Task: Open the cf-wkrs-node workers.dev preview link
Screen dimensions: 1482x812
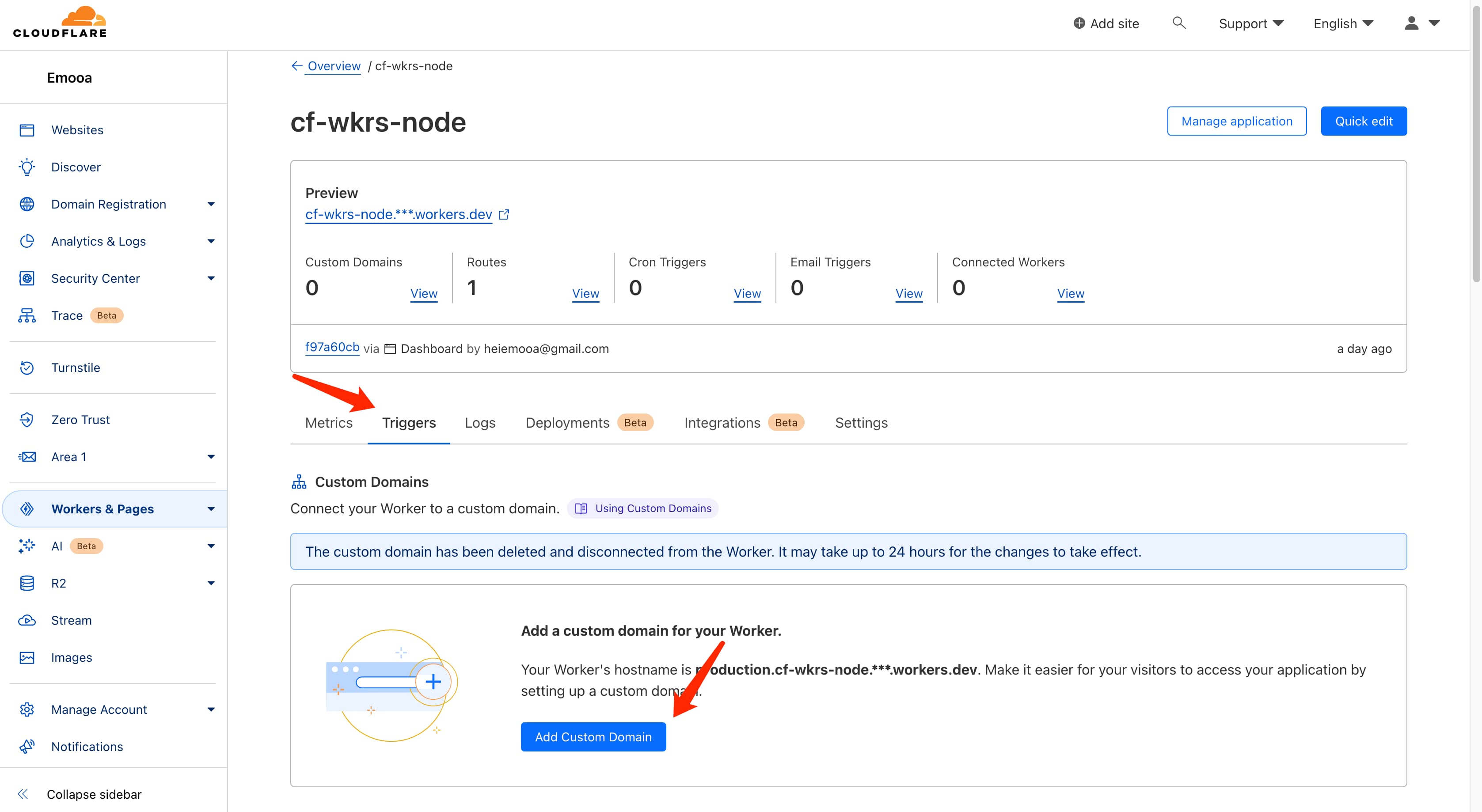Action: [399, 215]
